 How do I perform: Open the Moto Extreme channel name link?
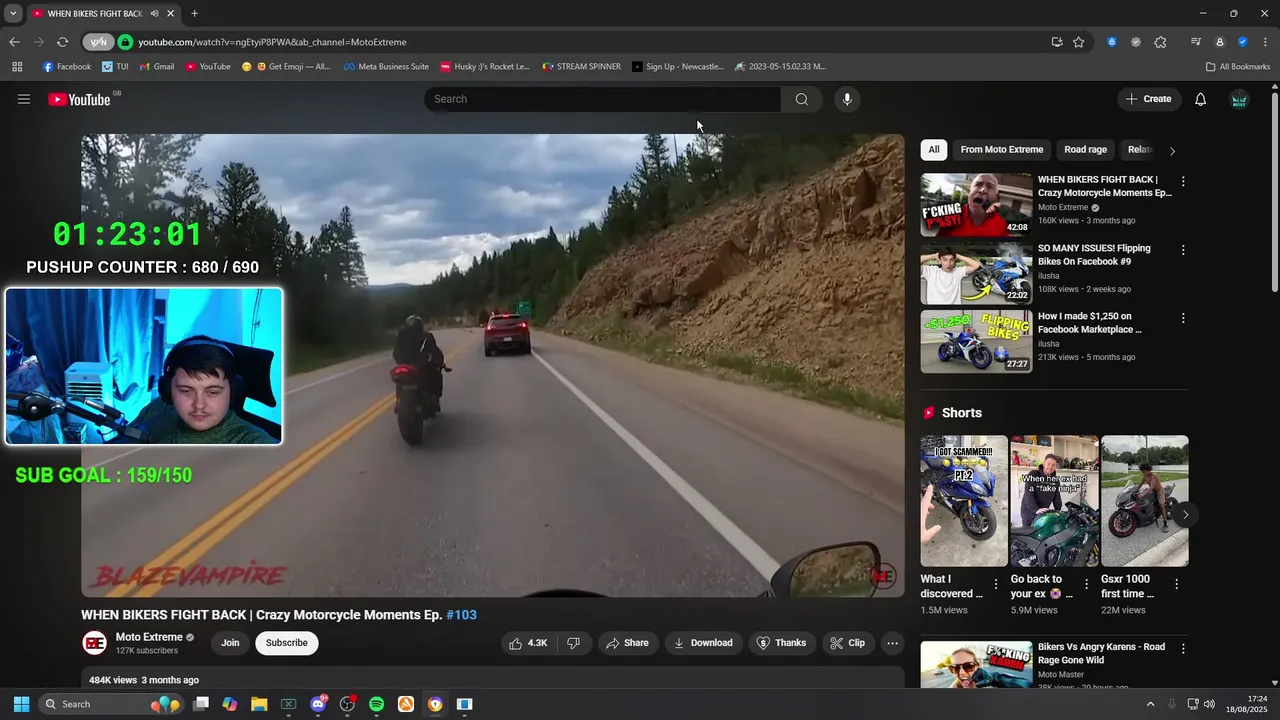coord(149,637)
